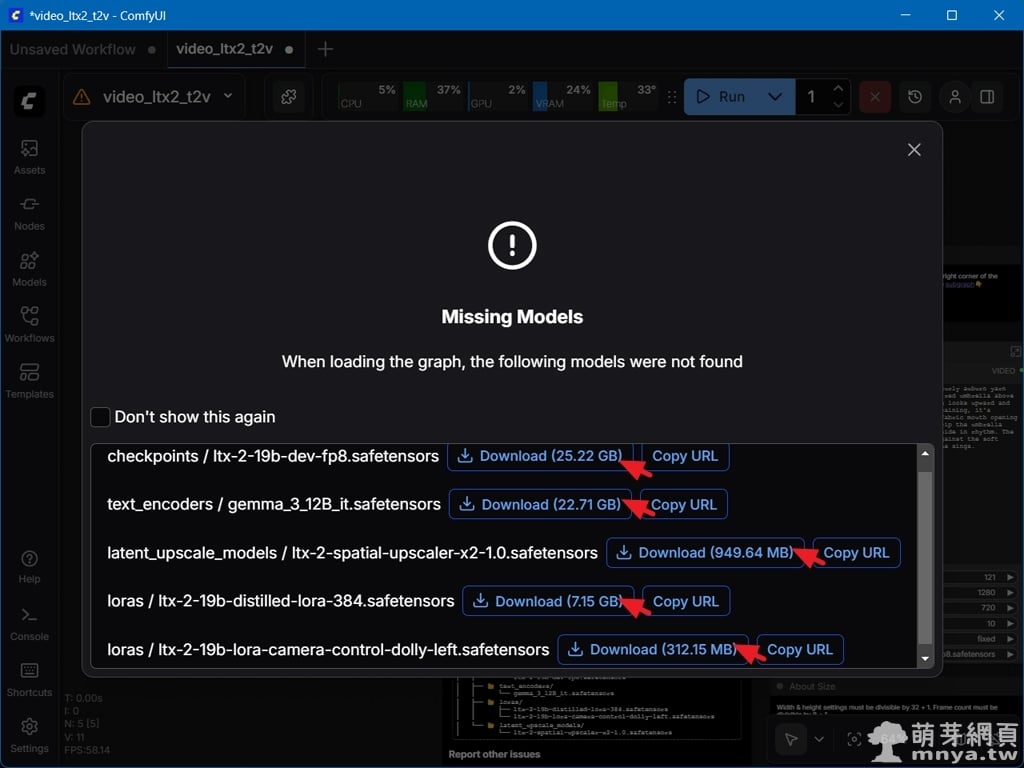
Task: Expand the Run button dropdown arrow
Action: 774,97
